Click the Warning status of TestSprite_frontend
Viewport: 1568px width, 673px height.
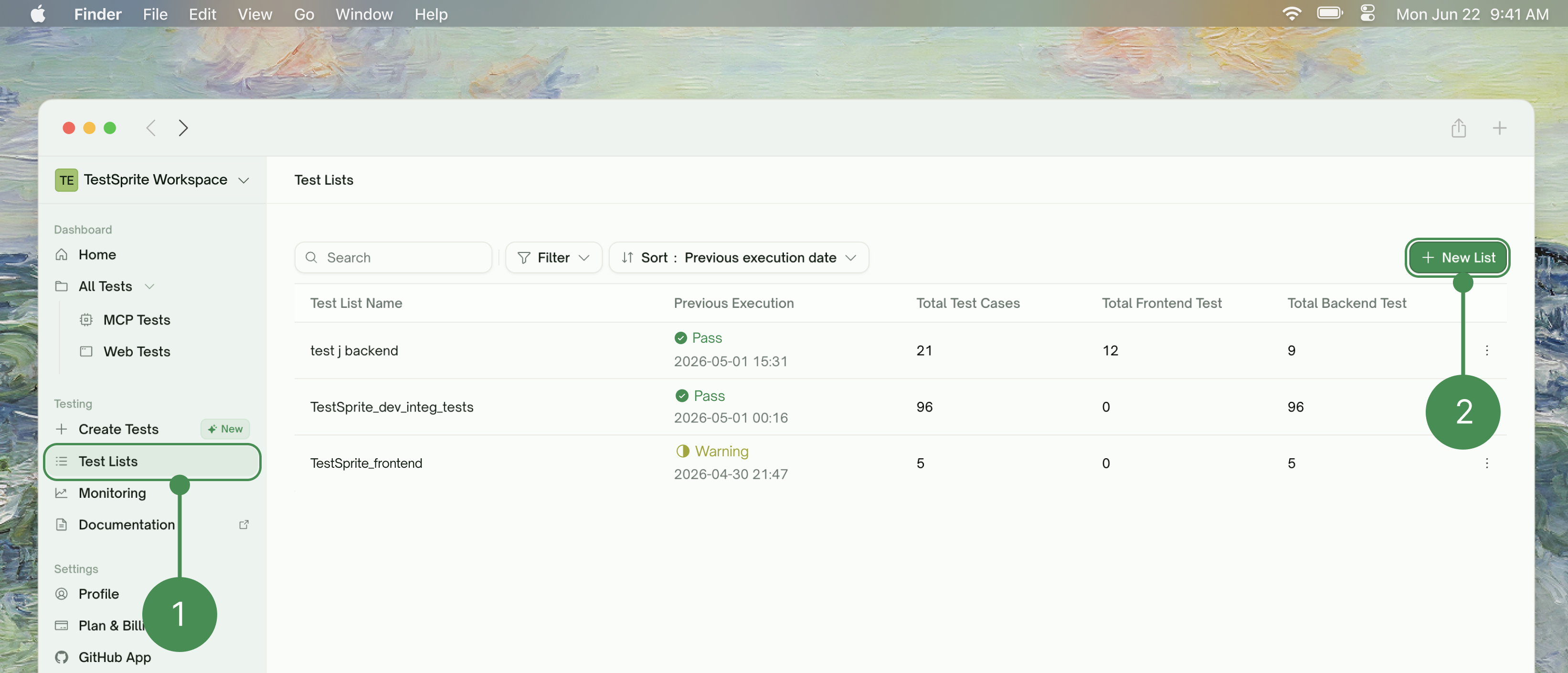click(712, 451)
